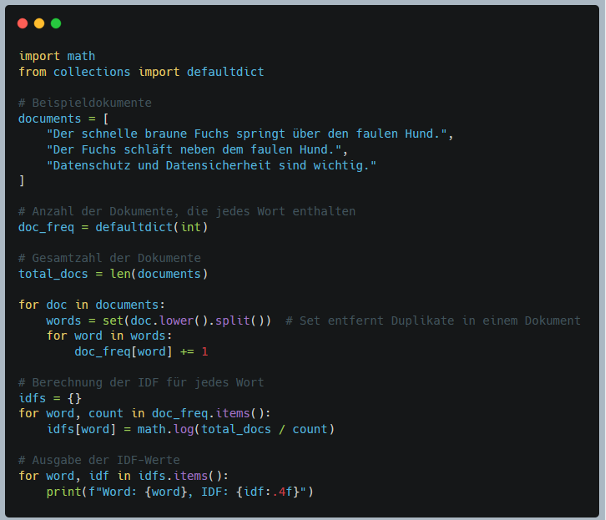Click 'for word, count in doc_freq.items():' line

point(145,414)
